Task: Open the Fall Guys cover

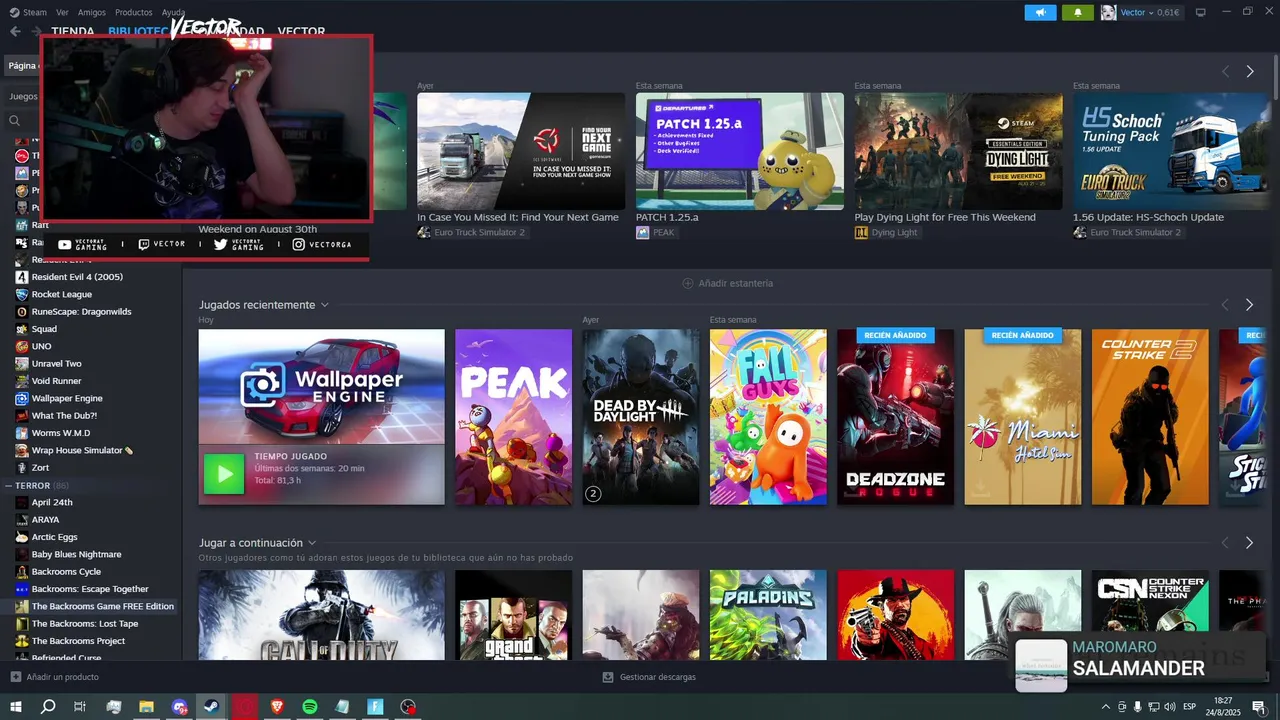Action: (x=768, y=417)
